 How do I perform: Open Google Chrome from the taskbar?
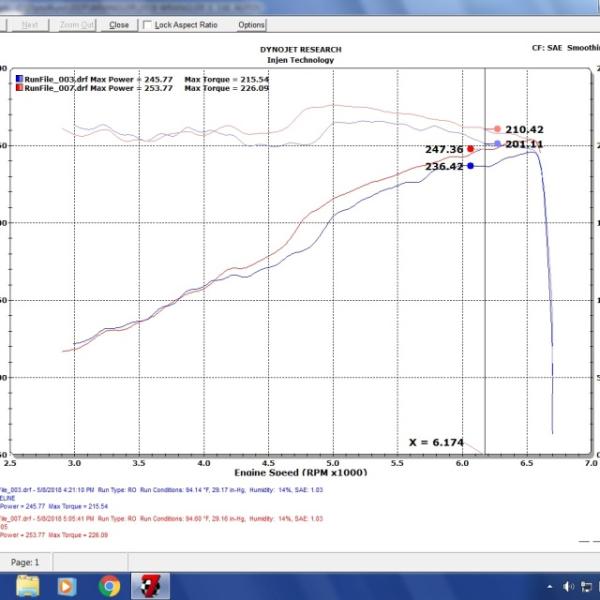[x=109, y=586]
